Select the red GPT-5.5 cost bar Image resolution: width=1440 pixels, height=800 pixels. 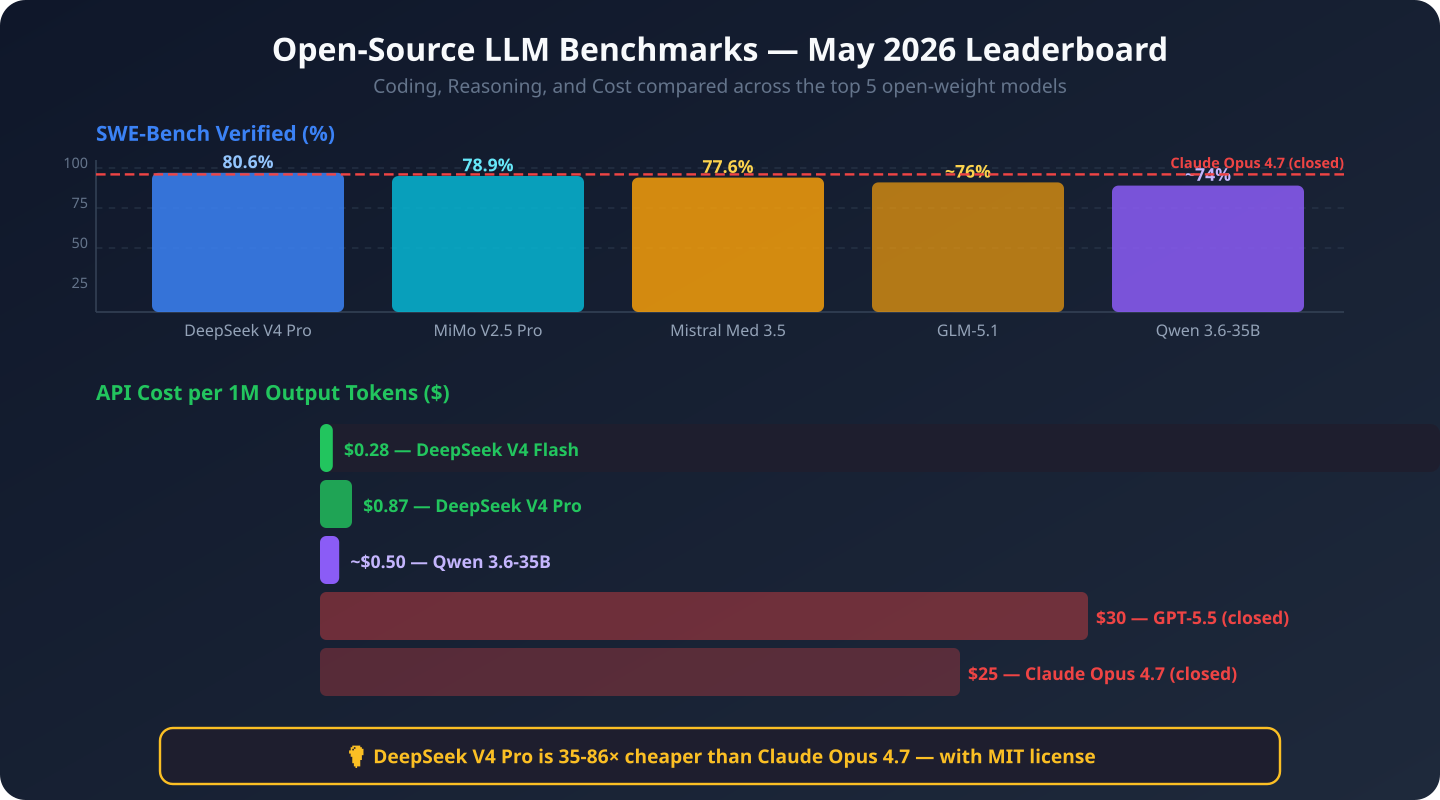tap(704, 616)
